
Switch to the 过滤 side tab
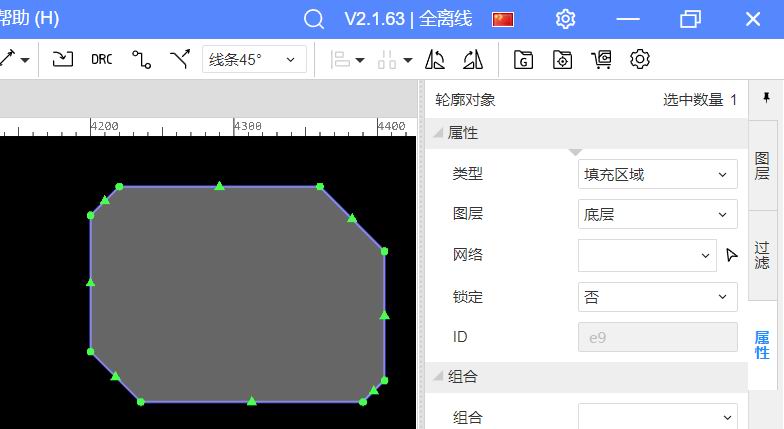point(762,256)
